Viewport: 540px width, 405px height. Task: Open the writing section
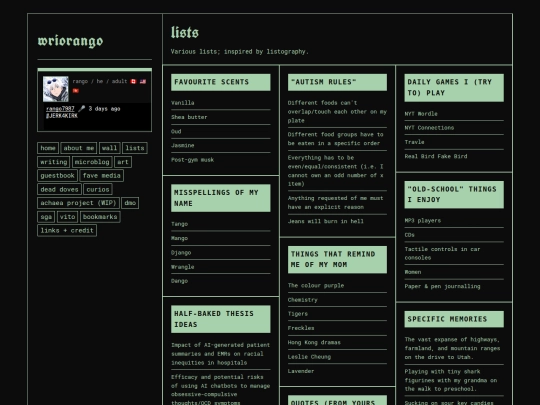point(54,162)
